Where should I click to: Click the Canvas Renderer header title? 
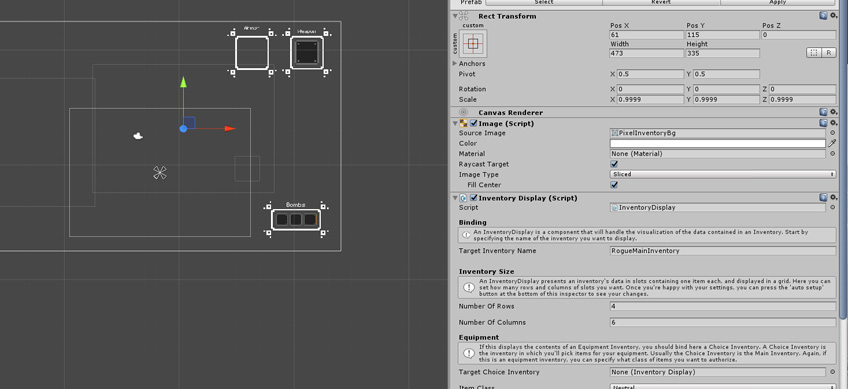pos(511,113)
